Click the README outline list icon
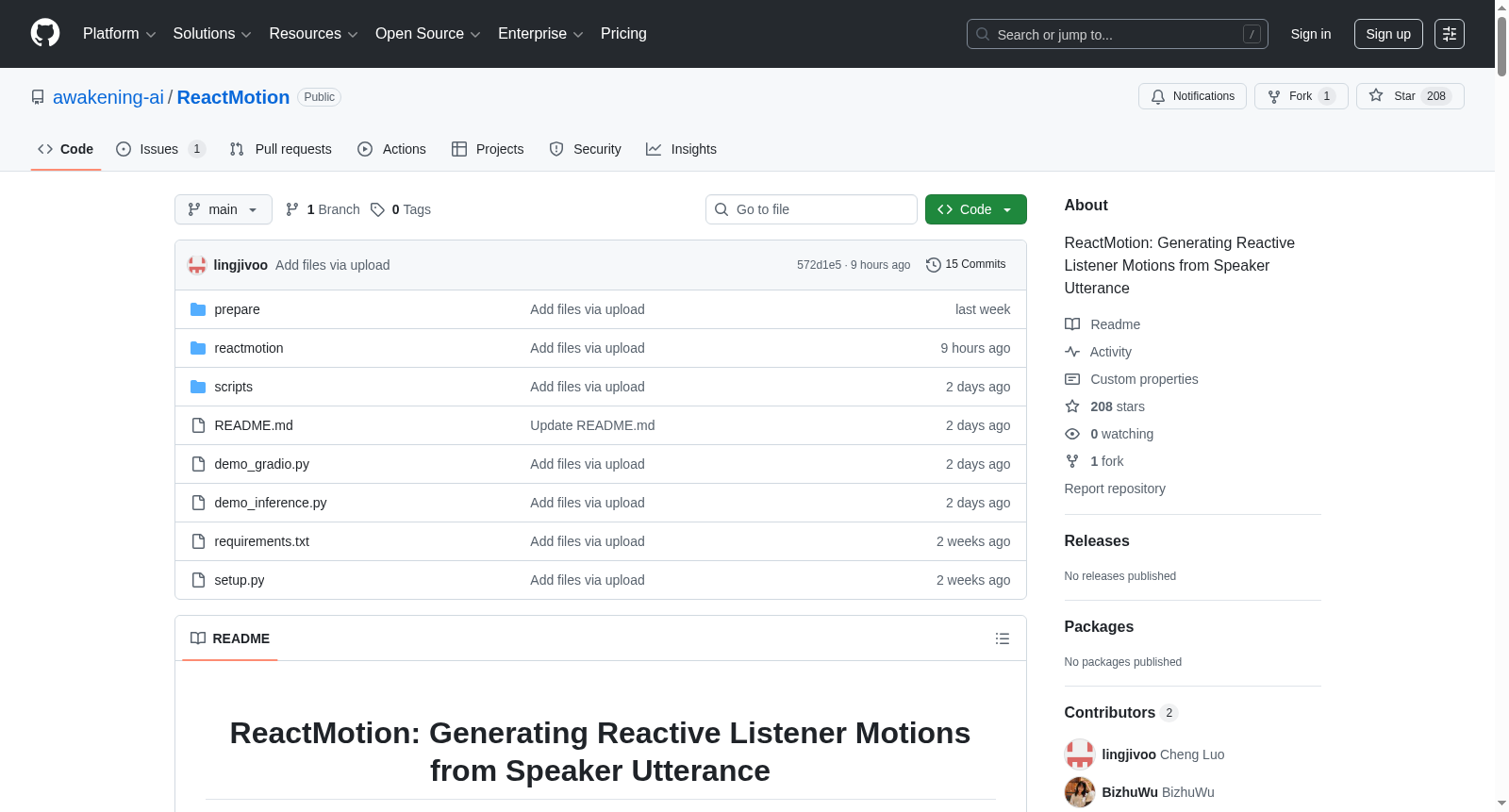The width and height of the screenshot is (1509, 812). (x=1003, y=638)
